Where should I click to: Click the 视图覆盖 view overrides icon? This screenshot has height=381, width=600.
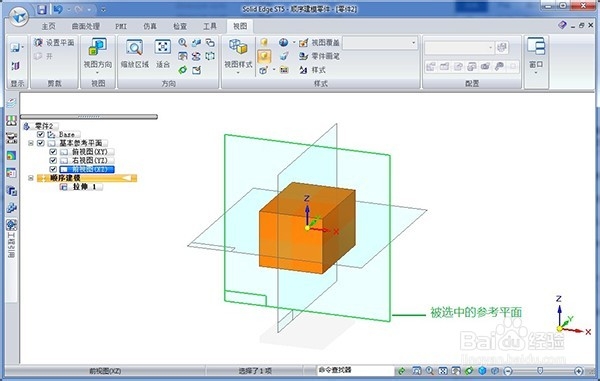(x=303, y=42)
